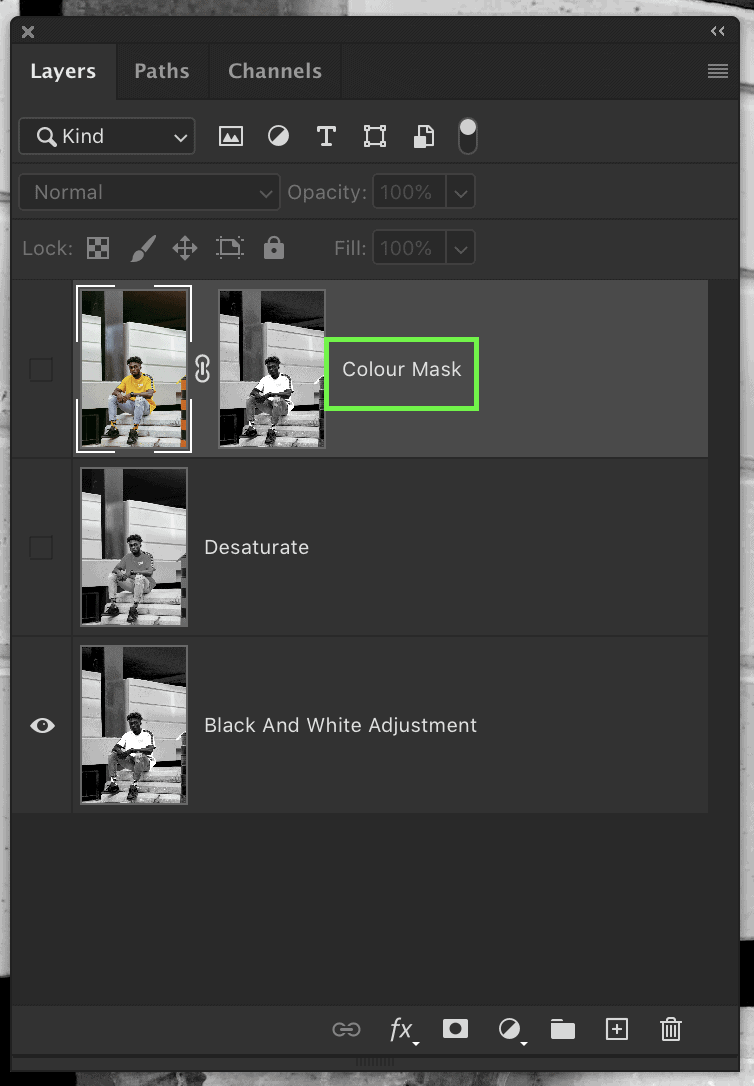Select the Colour Mask layer image thumbnail
The height and width of the screenshot is (1086, 754).
point(134,369)
